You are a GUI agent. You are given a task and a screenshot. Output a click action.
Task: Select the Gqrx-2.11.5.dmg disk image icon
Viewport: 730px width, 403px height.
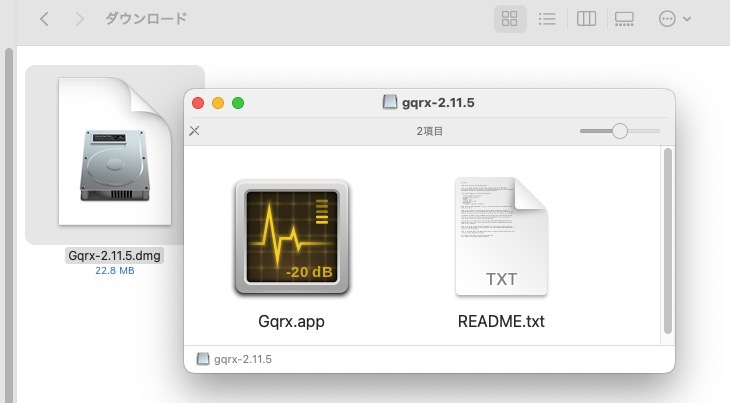(115, 151)
